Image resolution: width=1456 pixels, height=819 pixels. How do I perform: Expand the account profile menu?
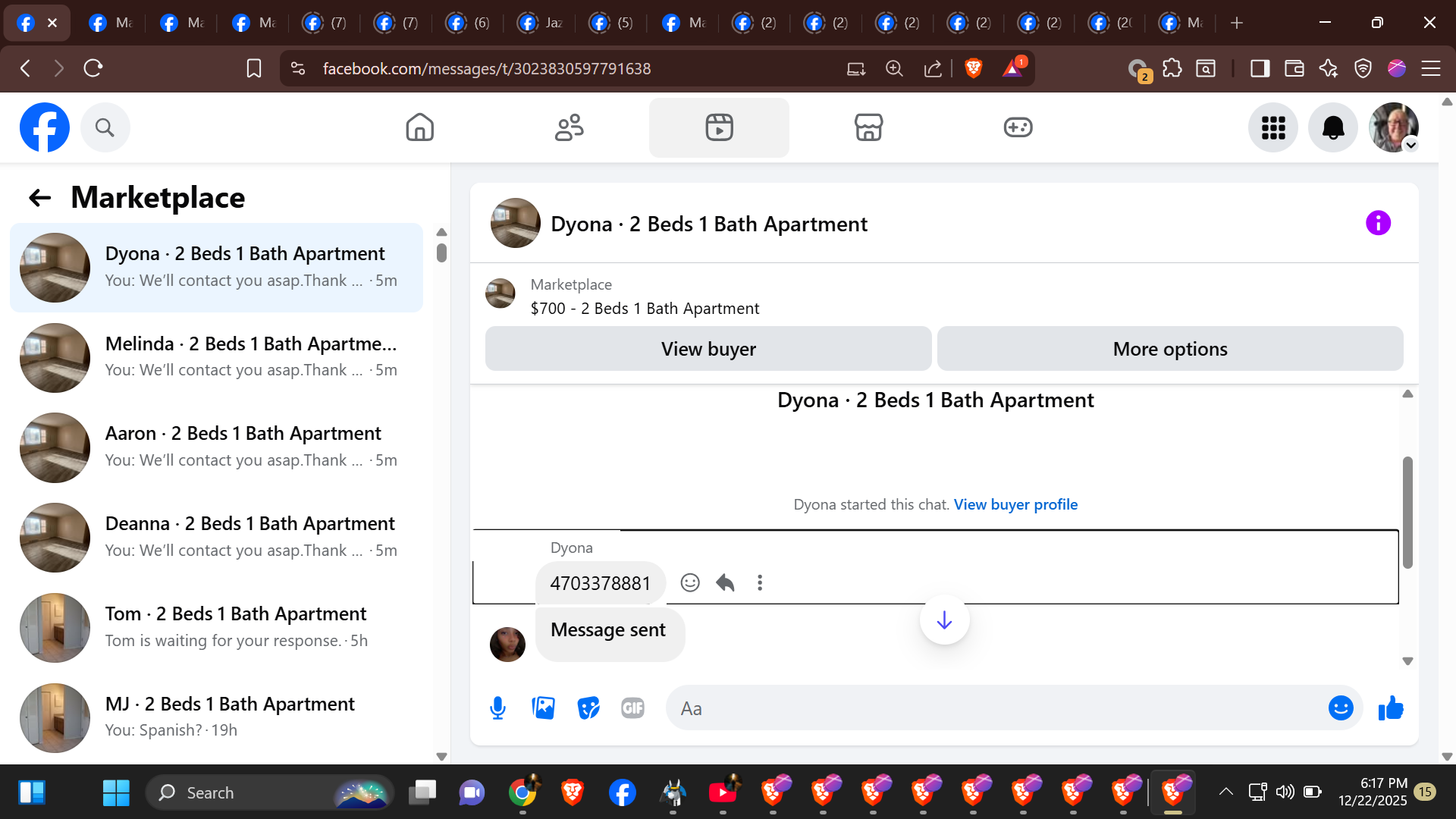point(1394,127)
